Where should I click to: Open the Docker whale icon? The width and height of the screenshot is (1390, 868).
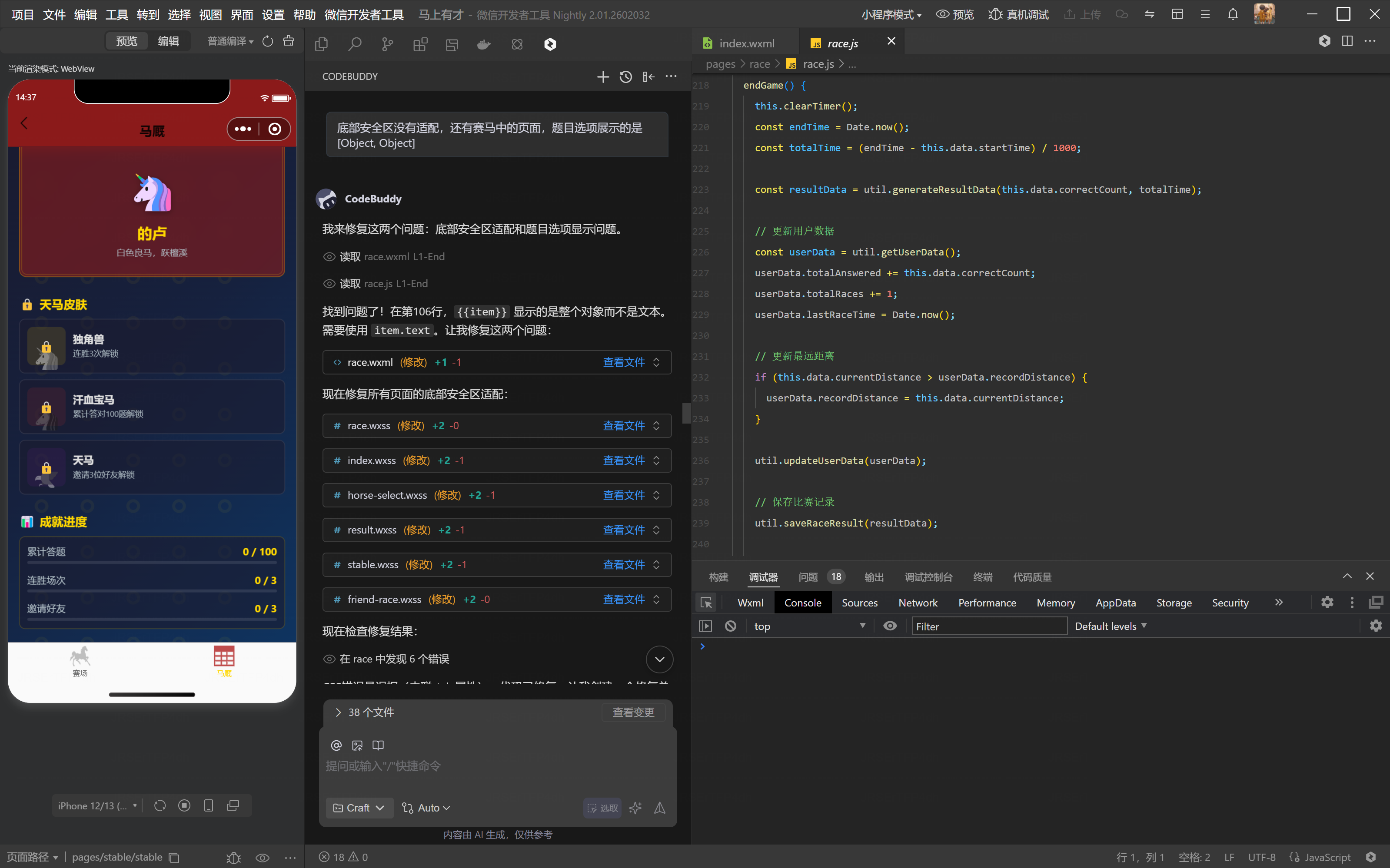click(484, 44)
